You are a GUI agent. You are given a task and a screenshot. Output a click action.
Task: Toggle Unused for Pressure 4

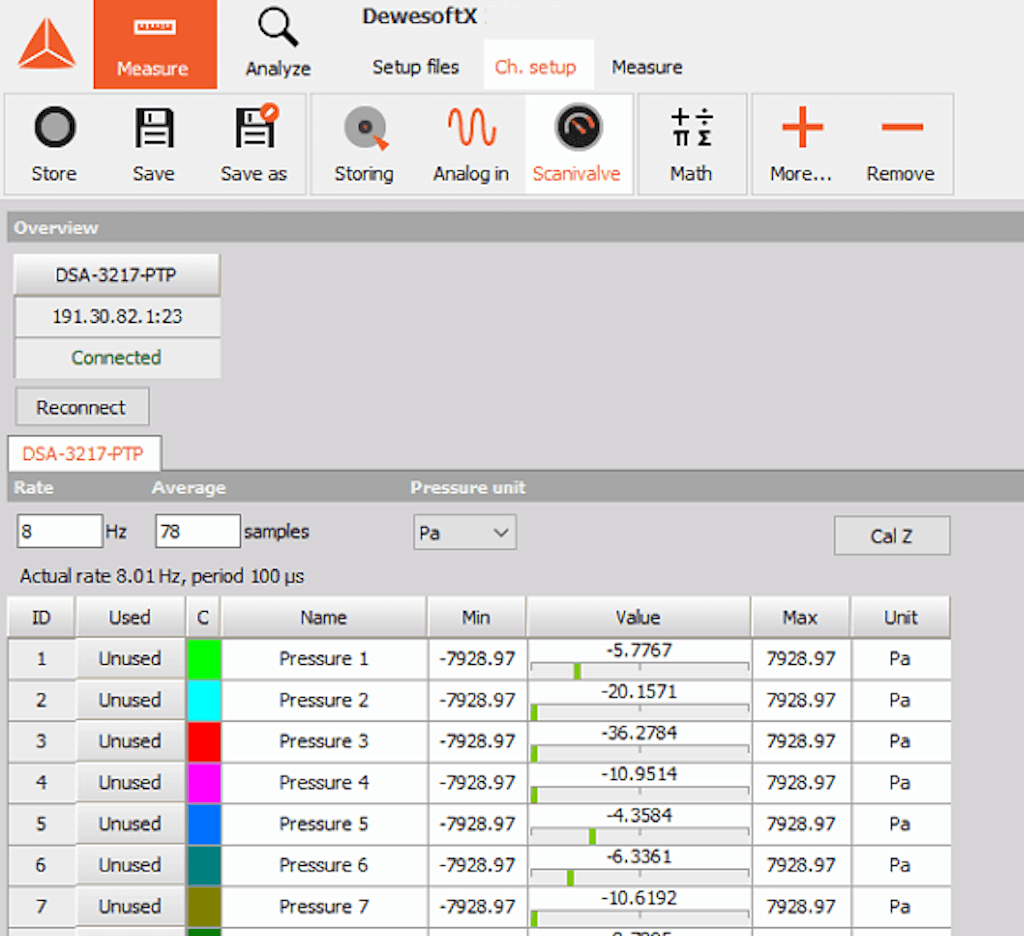point(130,783)
